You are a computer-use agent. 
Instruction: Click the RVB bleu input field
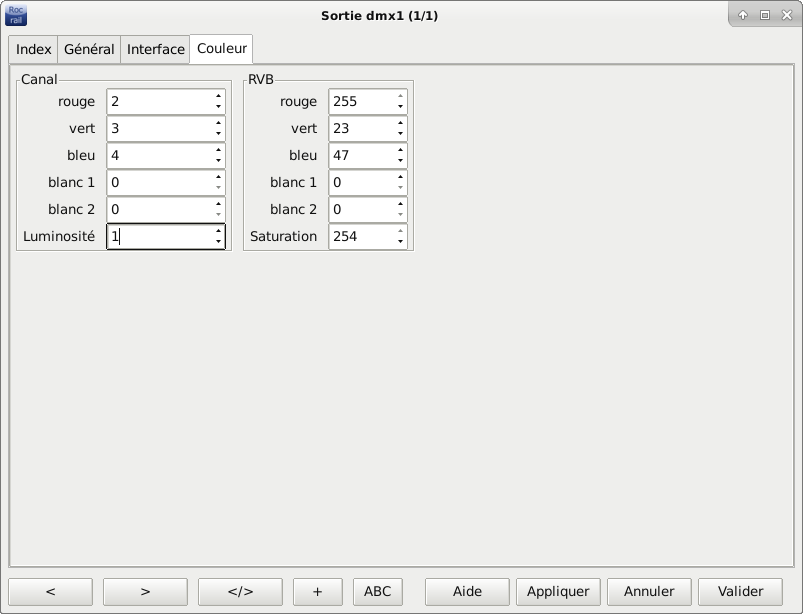pyautogui.click(x=360, y=155)
